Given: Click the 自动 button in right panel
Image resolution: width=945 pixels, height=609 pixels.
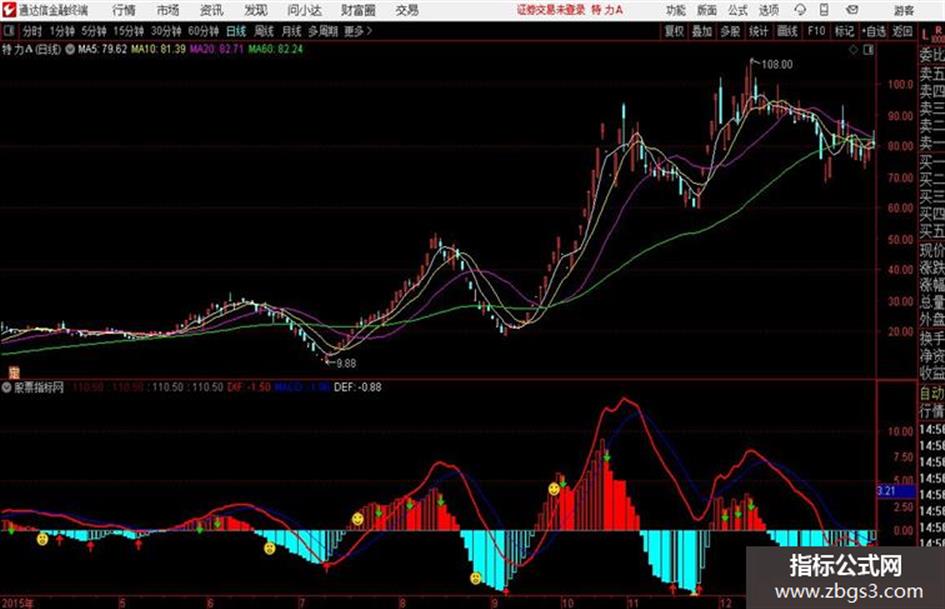Looking at the screenshot, I should [932, 393].
